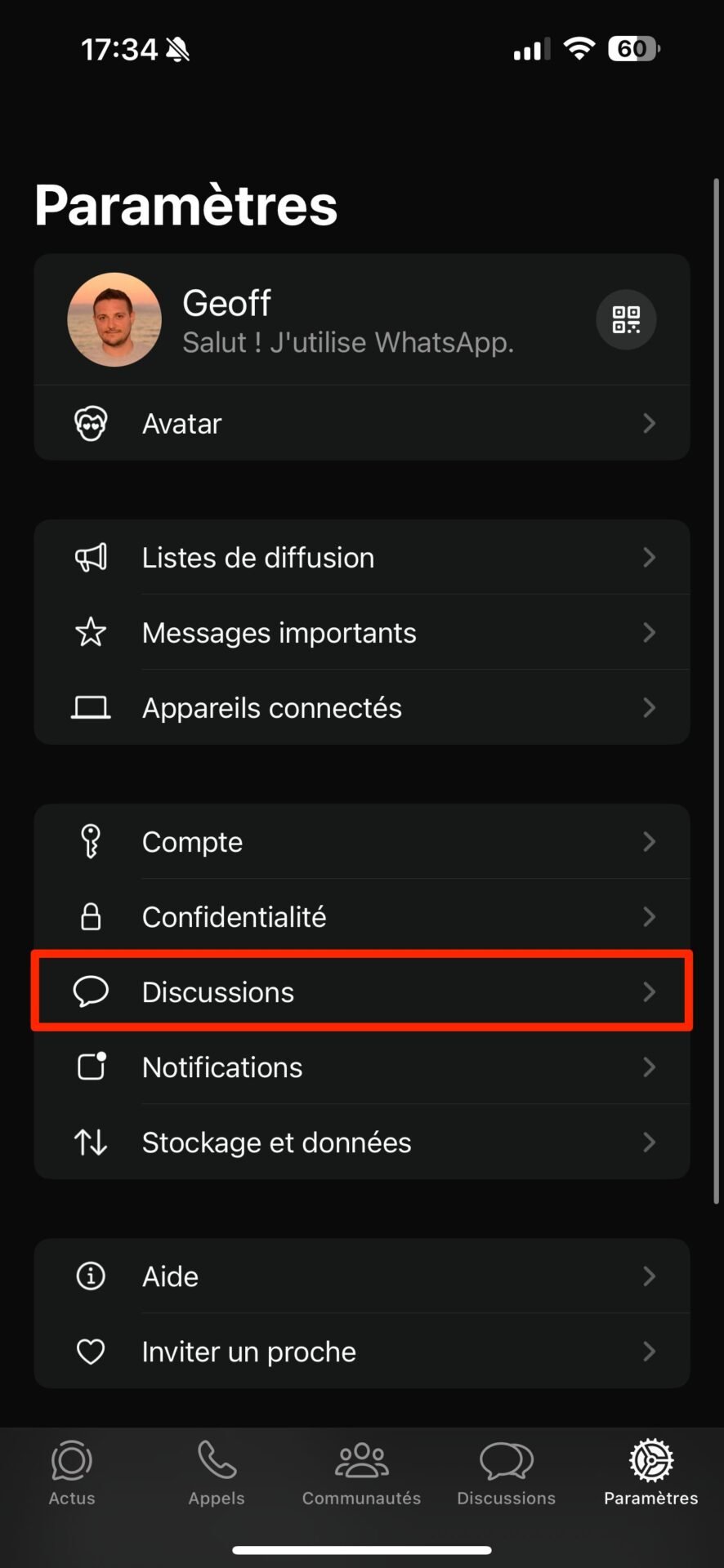Open the QR code button
Image resolution: width=724 pixels, height=1568 pixels.
tap(626, 319)
